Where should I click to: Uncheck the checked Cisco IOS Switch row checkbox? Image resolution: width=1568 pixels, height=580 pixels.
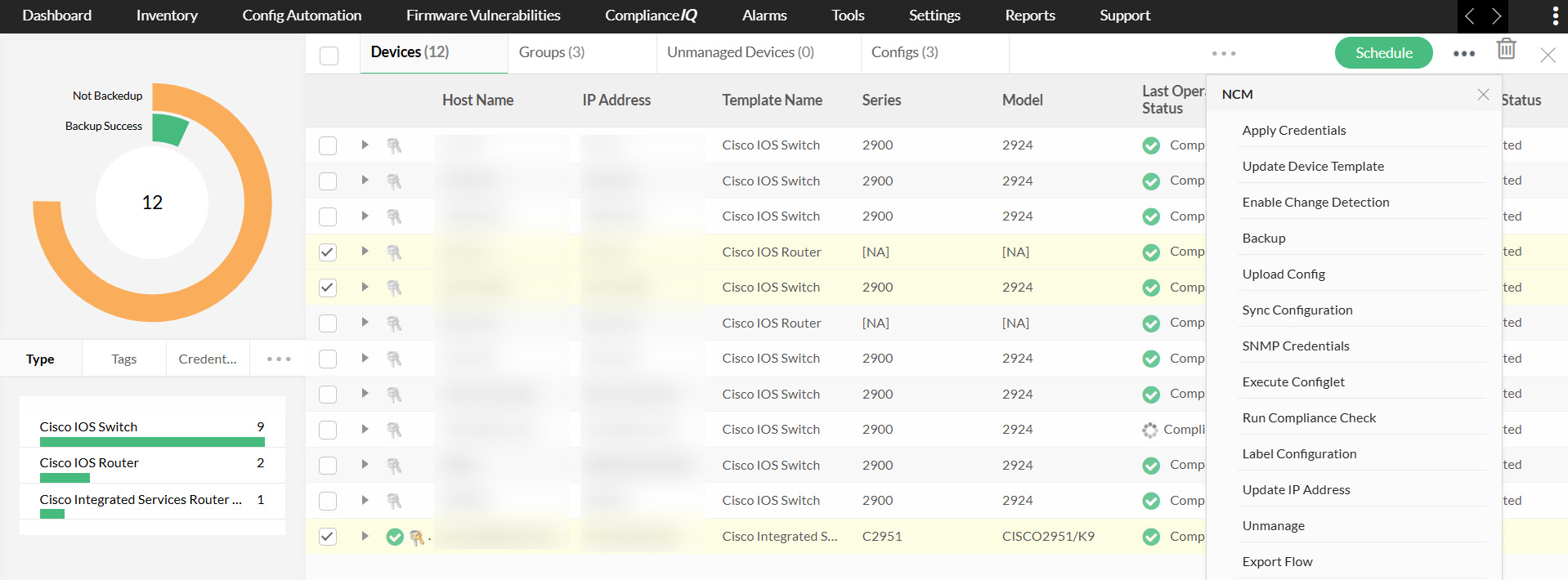coord(328,288)
